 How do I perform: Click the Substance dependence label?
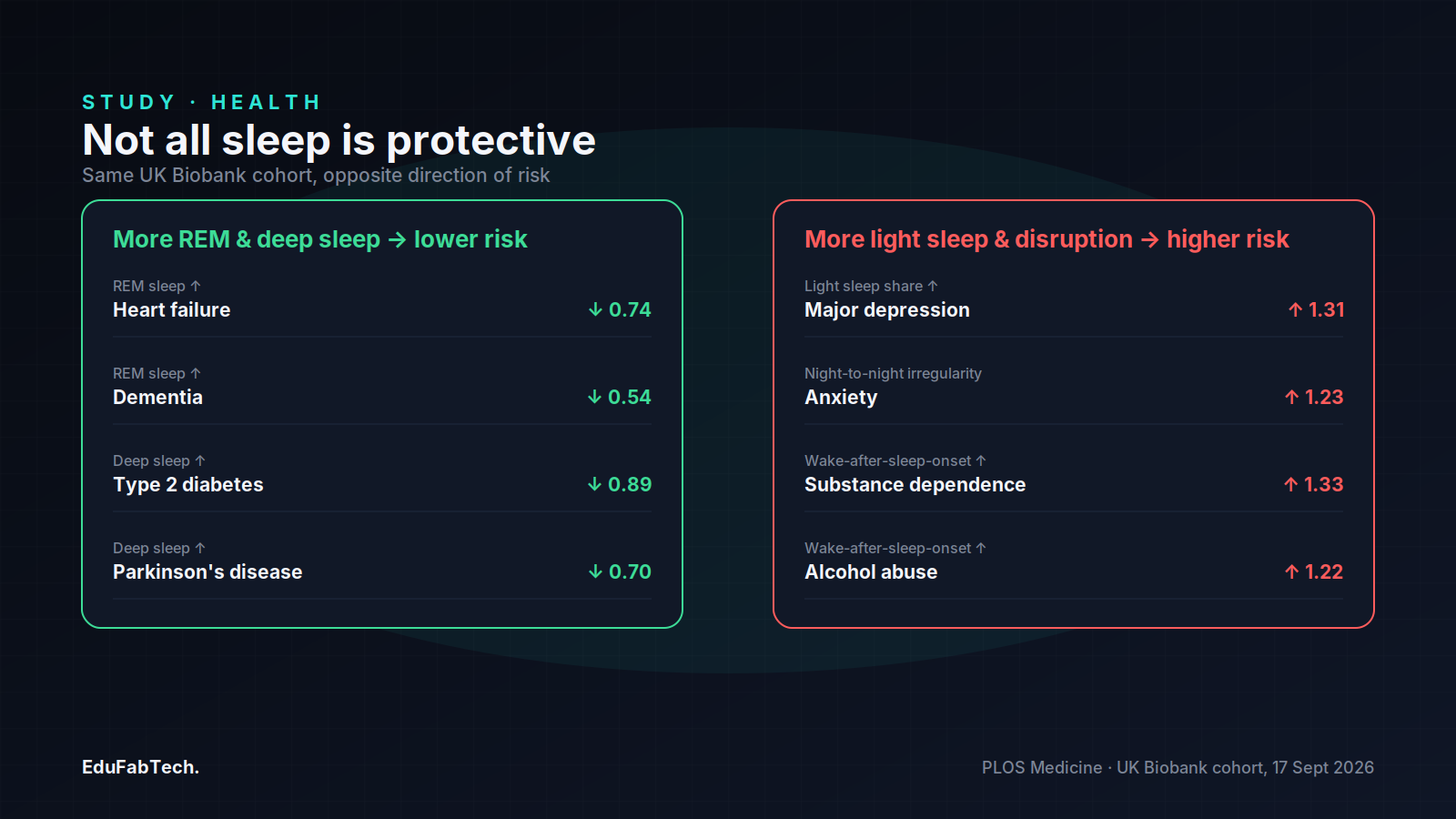click(x=915, y=484)
